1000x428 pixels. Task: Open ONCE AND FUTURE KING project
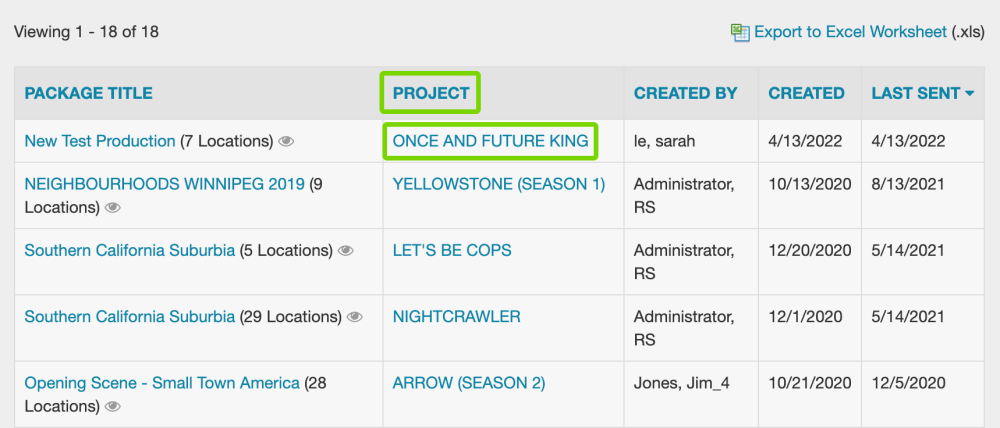(490, 141)
